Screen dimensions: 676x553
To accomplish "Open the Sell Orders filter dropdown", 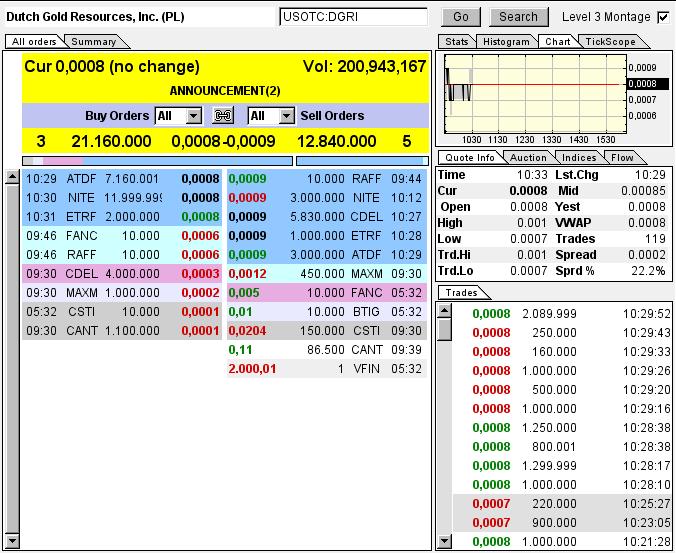I will 286,116.
